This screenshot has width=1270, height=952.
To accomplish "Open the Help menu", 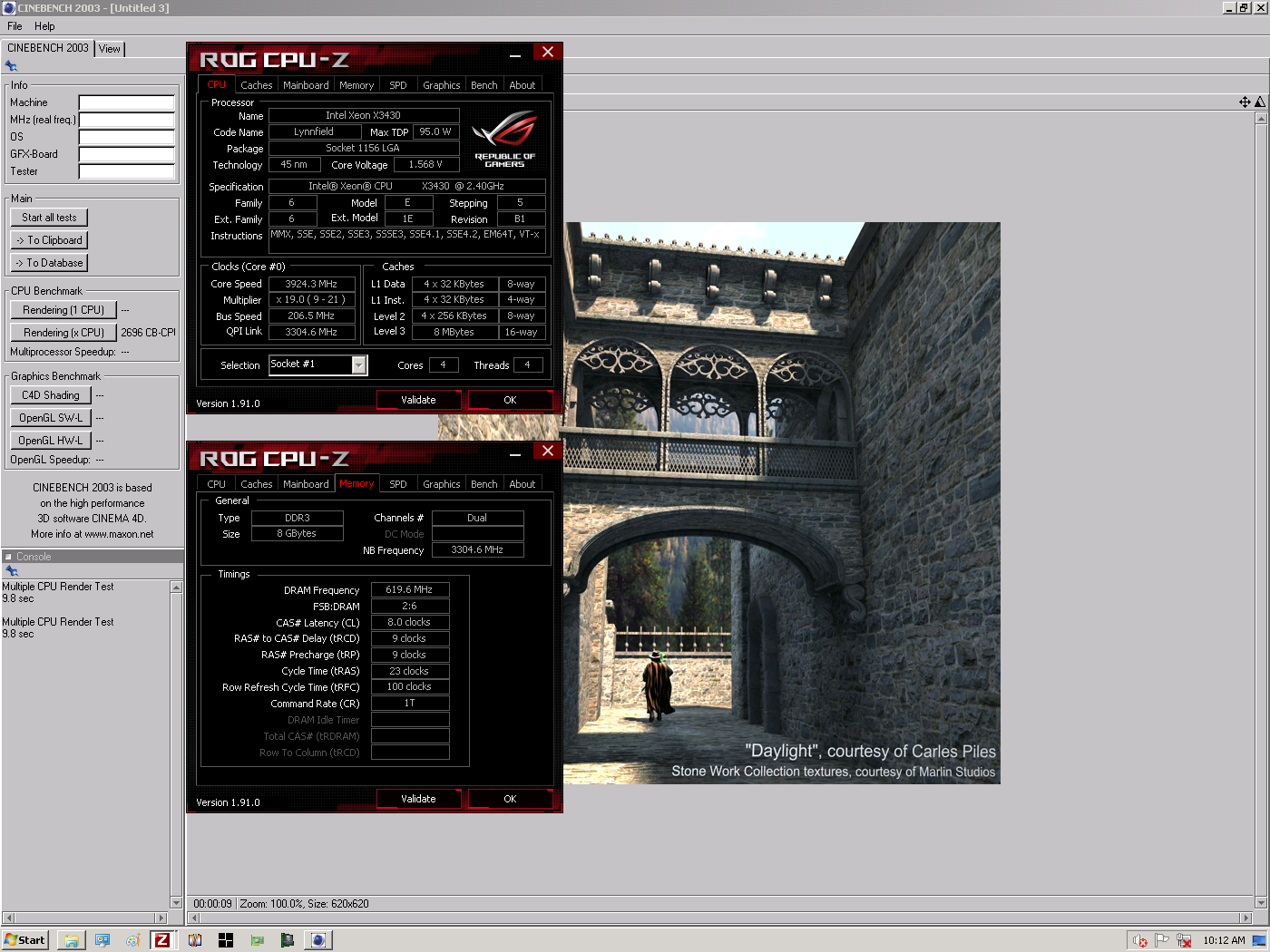I will 44,26.
